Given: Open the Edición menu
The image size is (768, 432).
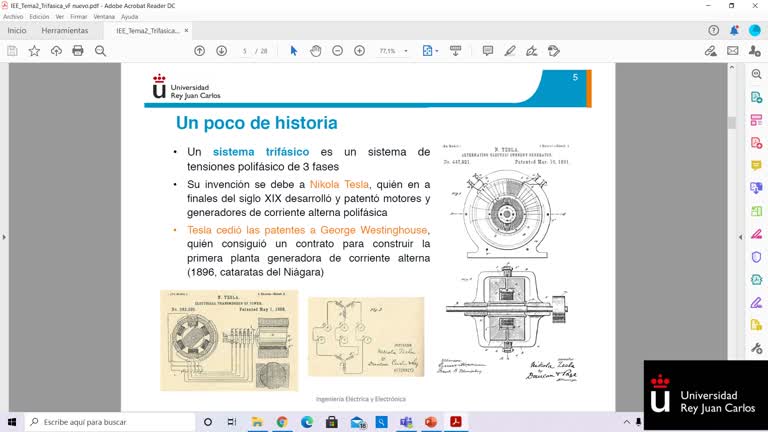Looking at the screenshot, I should tap(39, 17).
